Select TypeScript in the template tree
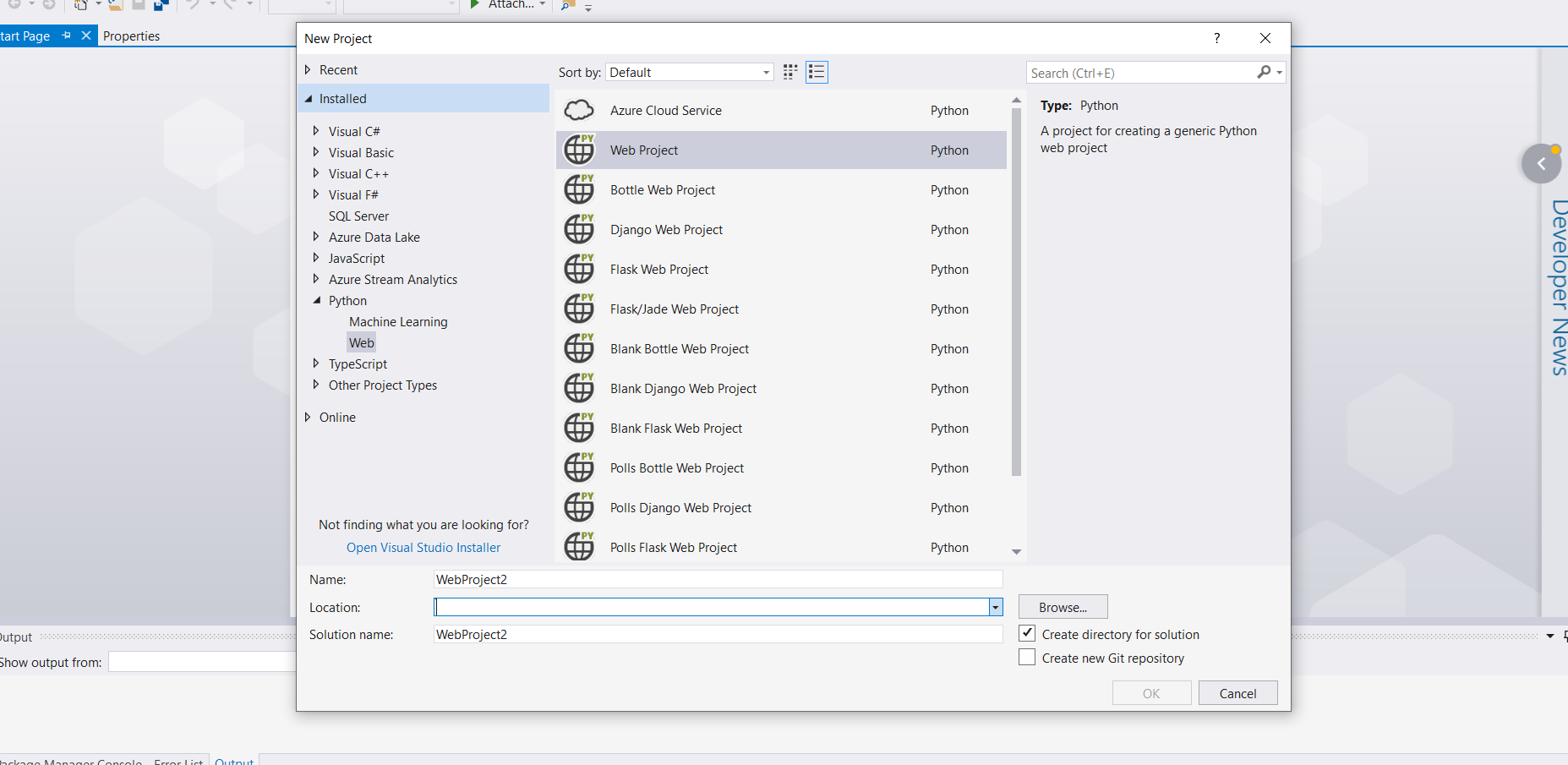 [358, 363]
